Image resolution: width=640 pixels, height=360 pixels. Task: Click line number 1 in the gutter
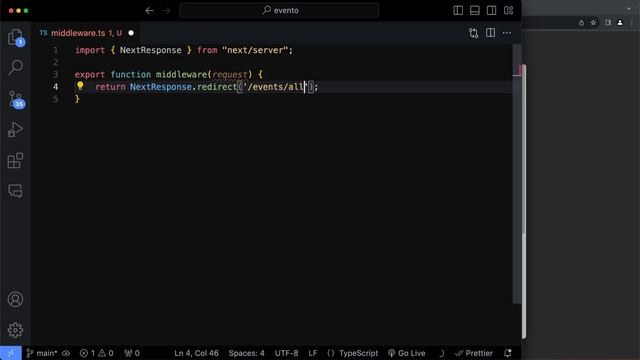[56, 50]
